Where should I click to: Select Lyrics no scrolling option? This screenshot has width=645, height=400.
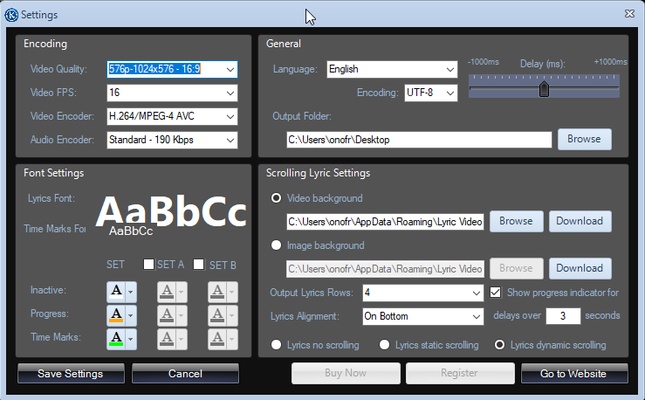tap(276, 344)
